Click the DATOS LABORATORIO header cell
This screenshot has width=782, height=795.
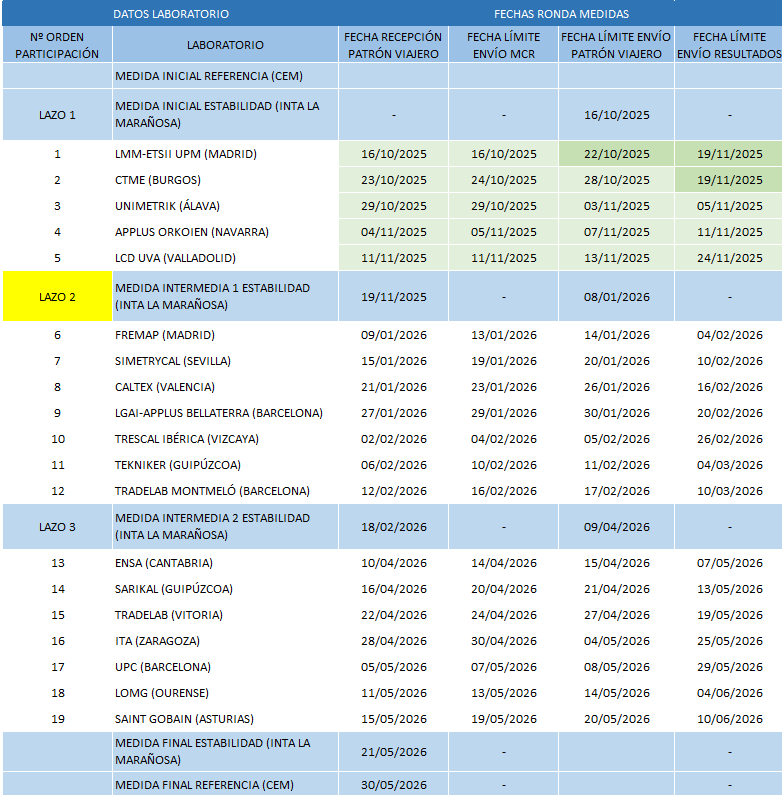[x=171, y=14]
